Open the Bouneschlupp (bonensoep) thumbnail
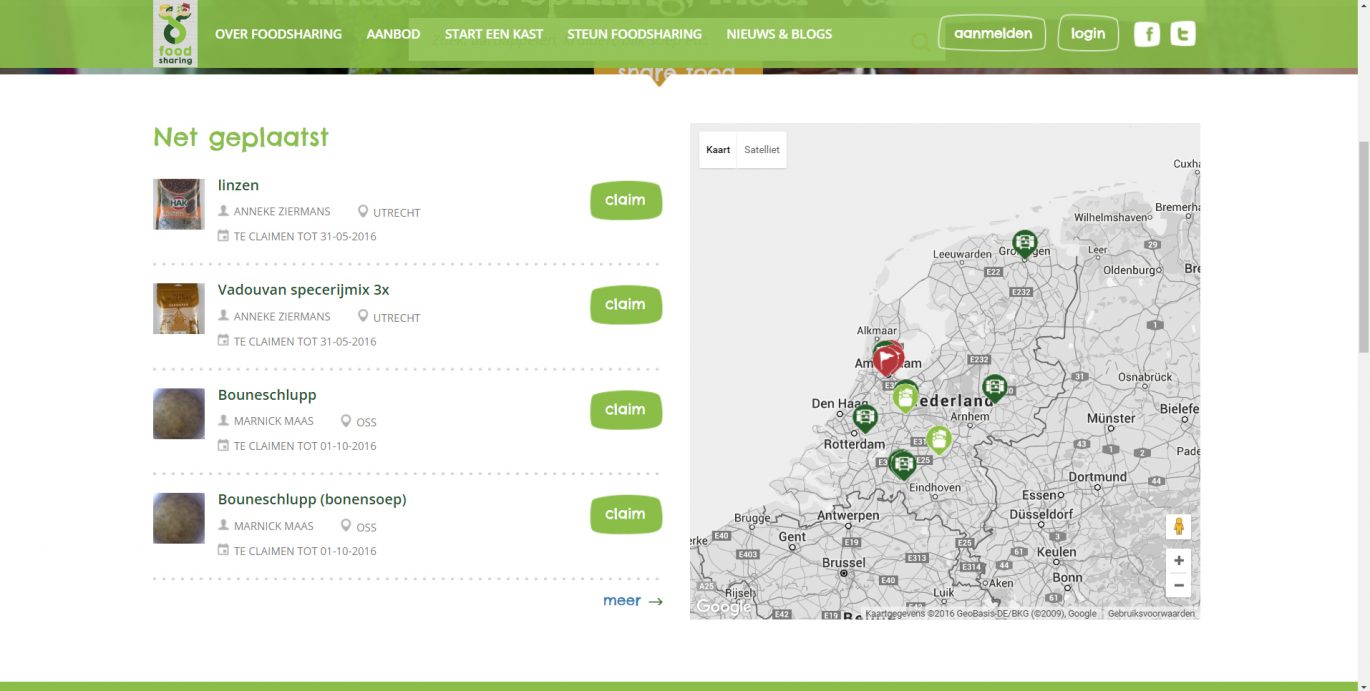1370x691 pixels. point(179,518)
